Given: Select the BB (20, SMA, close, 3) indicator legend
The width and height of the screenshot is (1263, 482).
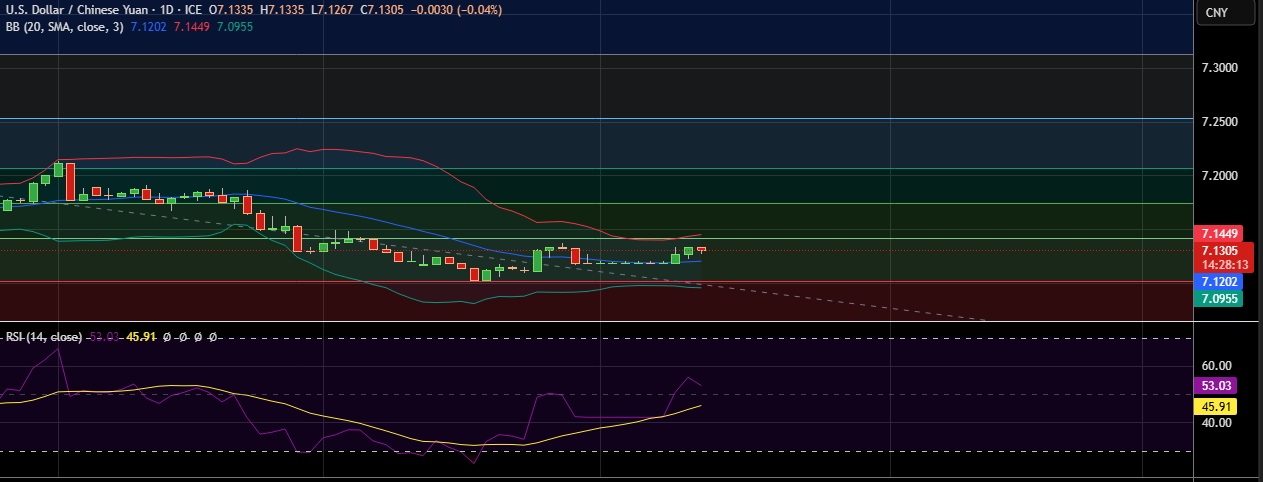Looking at the screenshot, I should 62,27.
